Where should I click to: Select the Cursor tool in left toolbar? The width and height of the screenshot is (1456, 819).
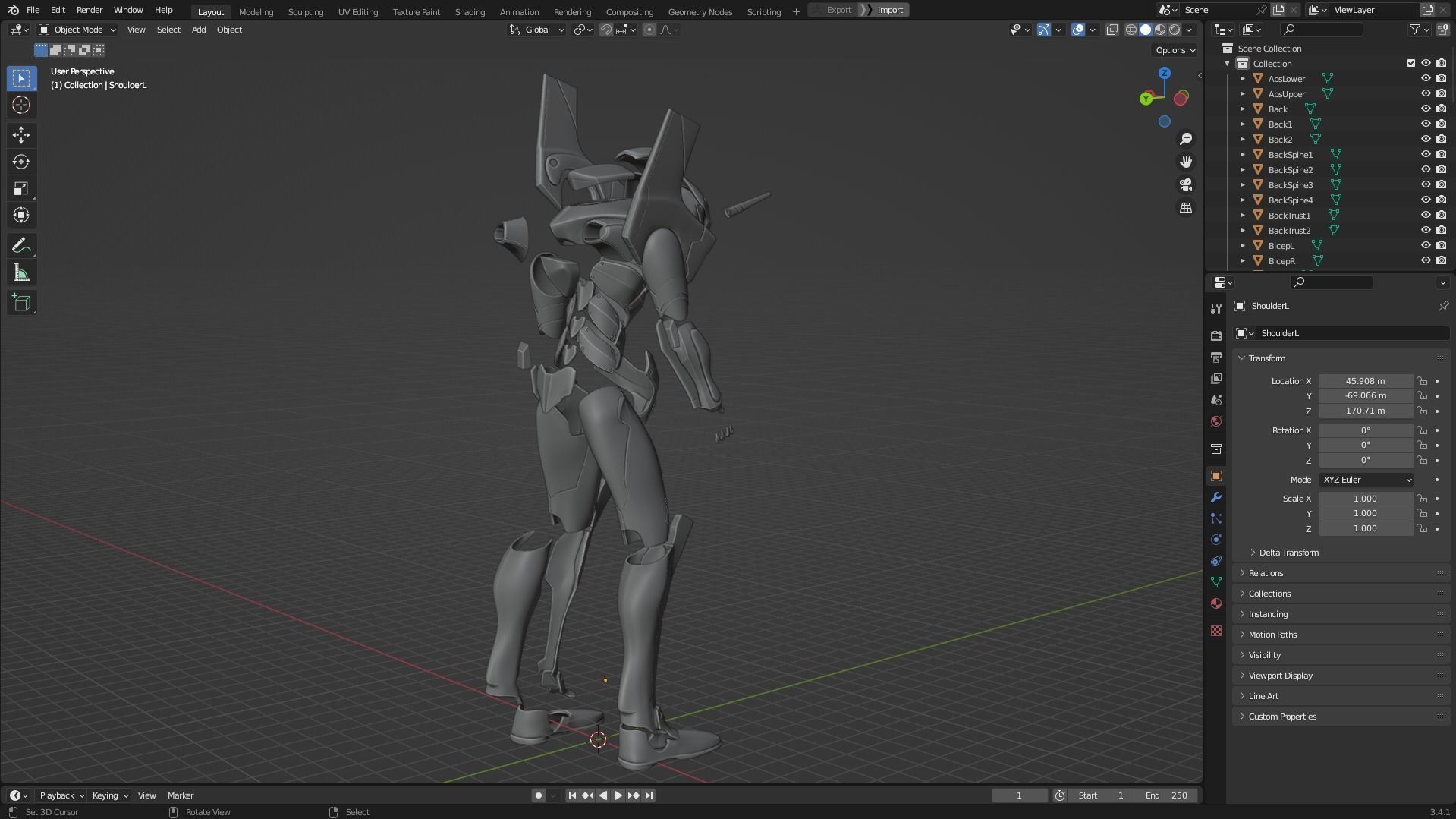(21, 105)
